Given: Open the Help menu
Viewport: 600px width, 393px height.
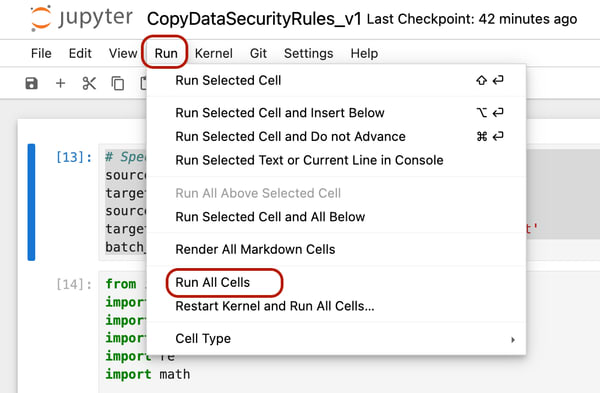Looking at the screenshot, I should (x=364, y=53).
